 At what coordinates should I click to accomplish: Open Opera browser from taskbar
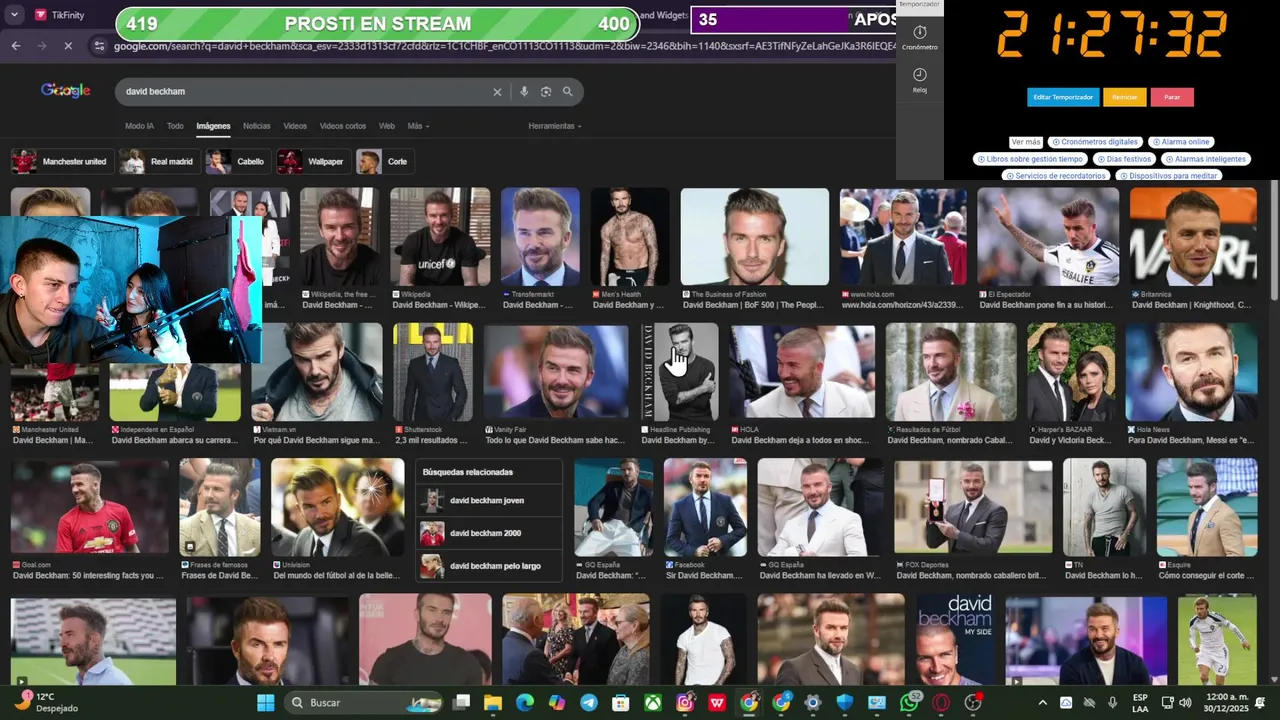(x=941, y=703)
